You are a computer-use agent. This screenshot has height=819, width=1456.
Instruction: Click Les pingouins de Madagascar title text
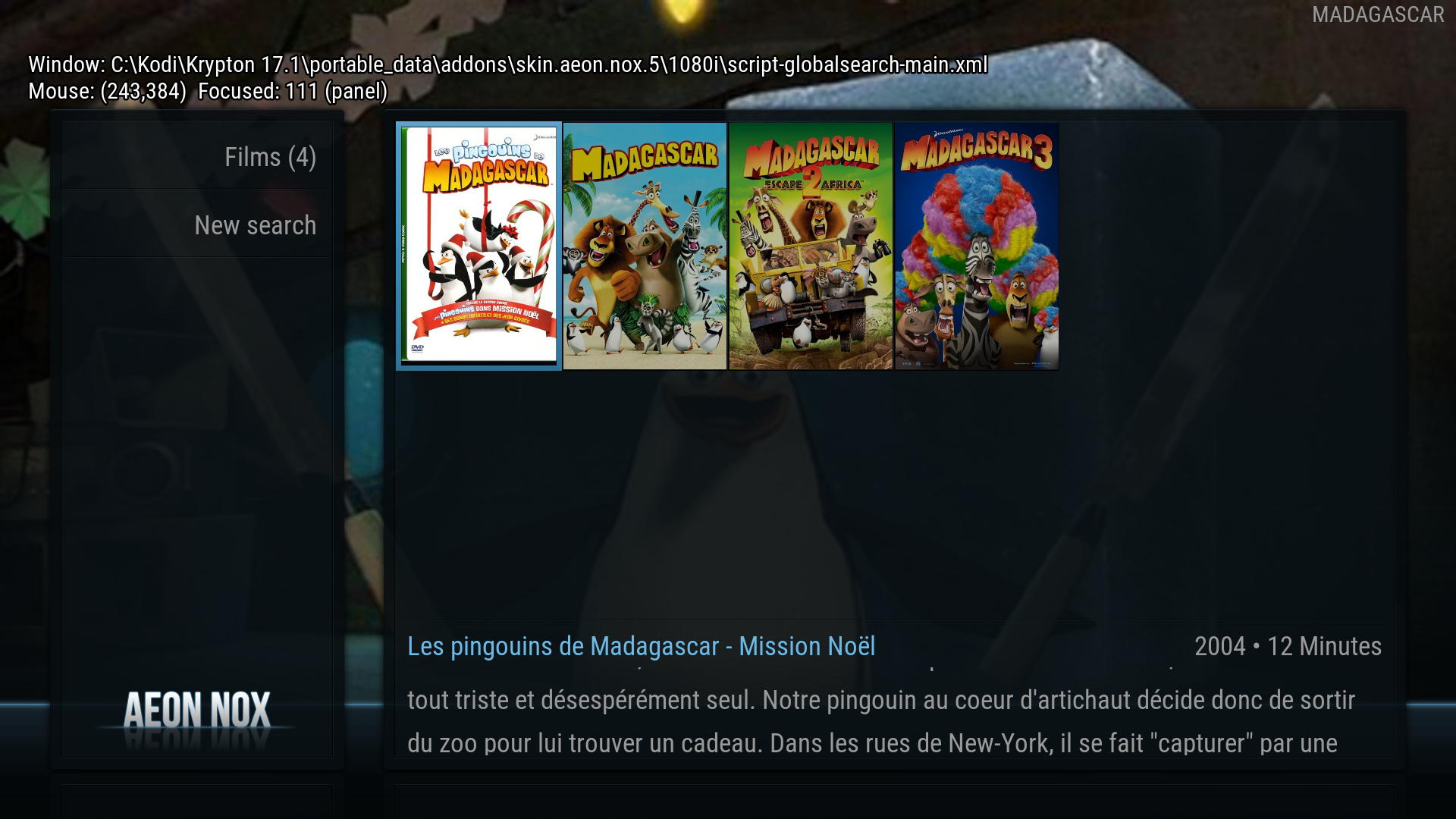pyautogui.click(x=642, y=646)
